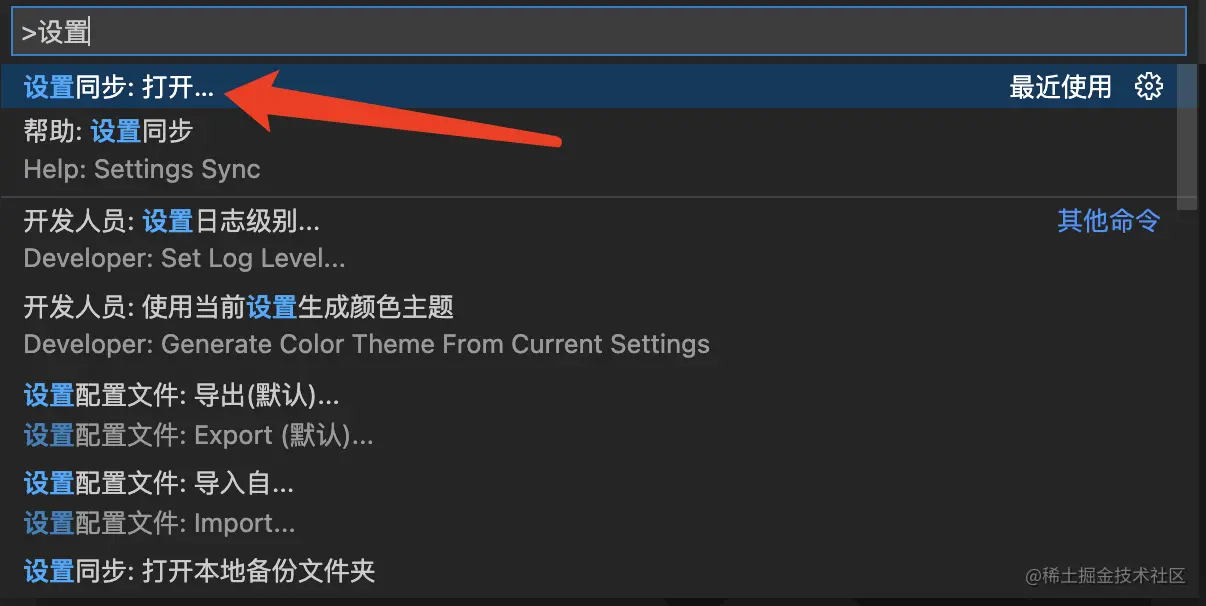Image resolution: width=1206 pixels, height=606 pixels.
Task: Click the > prefix in the search box
Action: coord(29,32)
